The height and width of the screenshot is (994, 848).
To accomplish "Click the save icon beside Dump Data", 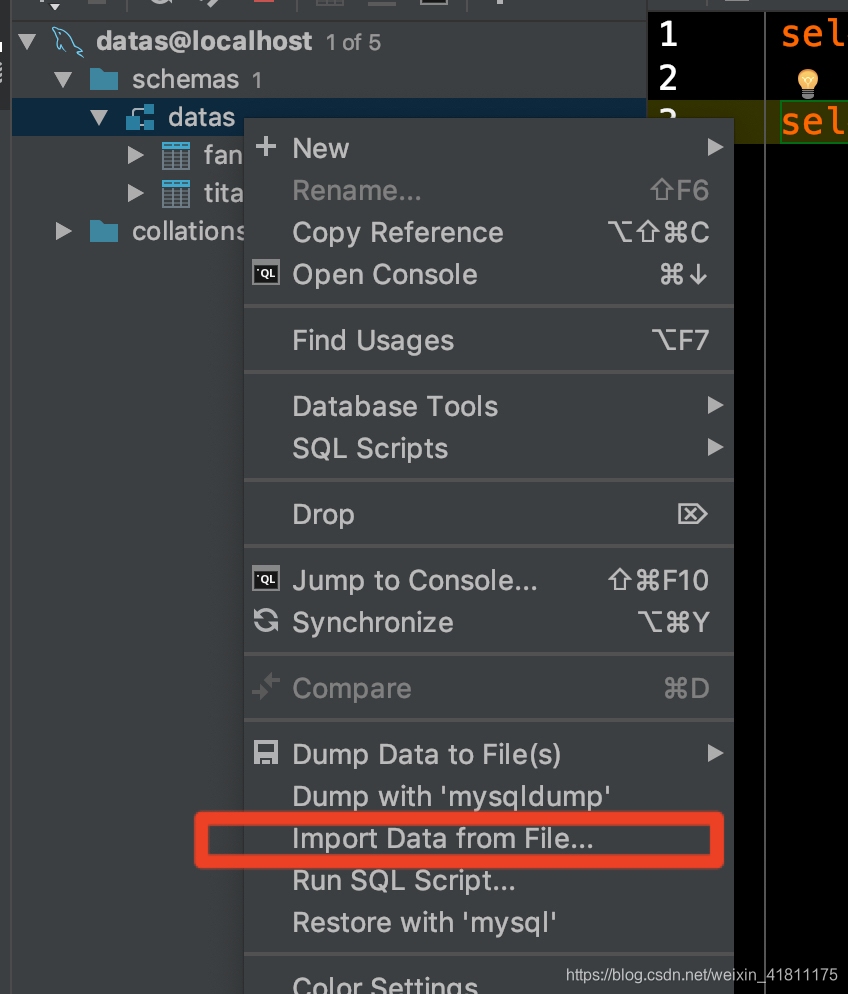I will click(x=265, y=754).
